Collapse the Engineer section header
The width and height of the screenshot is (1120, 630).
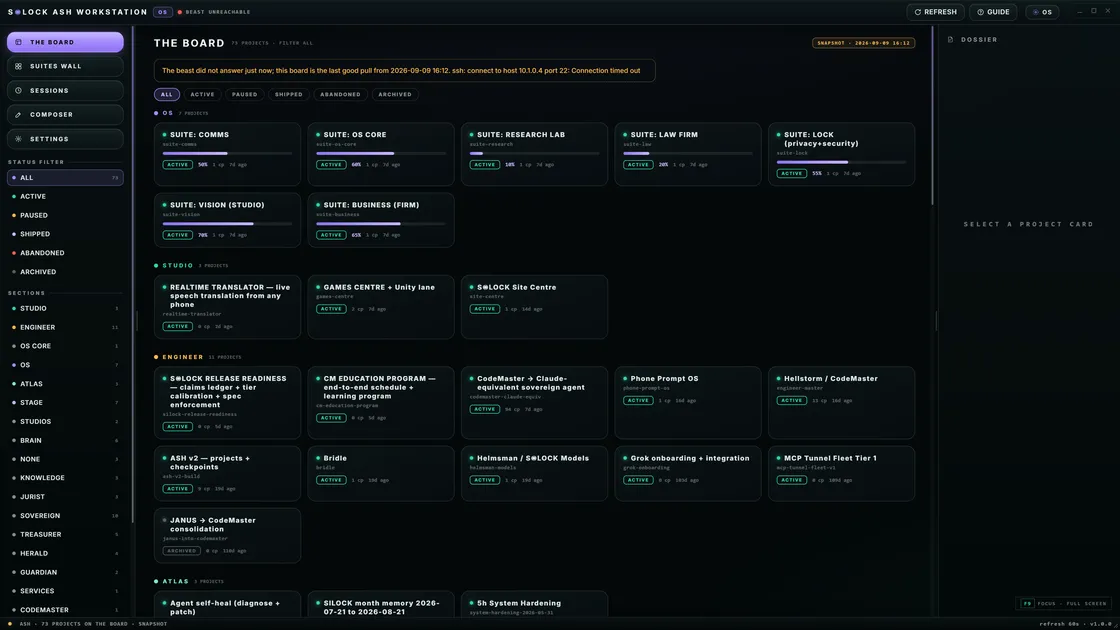pyautogui.click(x=198, y=357)
